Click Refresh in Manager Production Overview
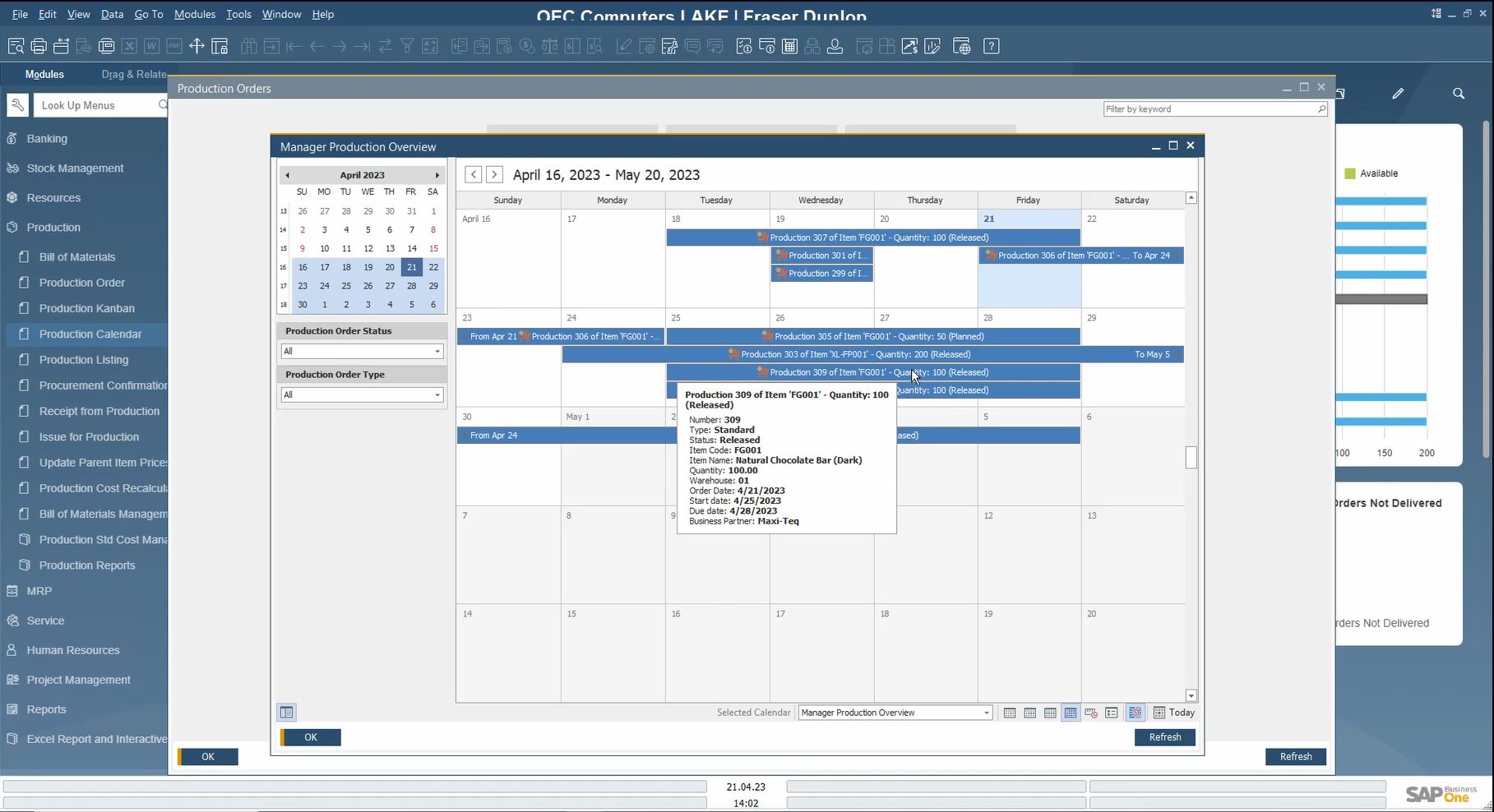Viewport: 1494px width, 812px height. click(1165, 737)
